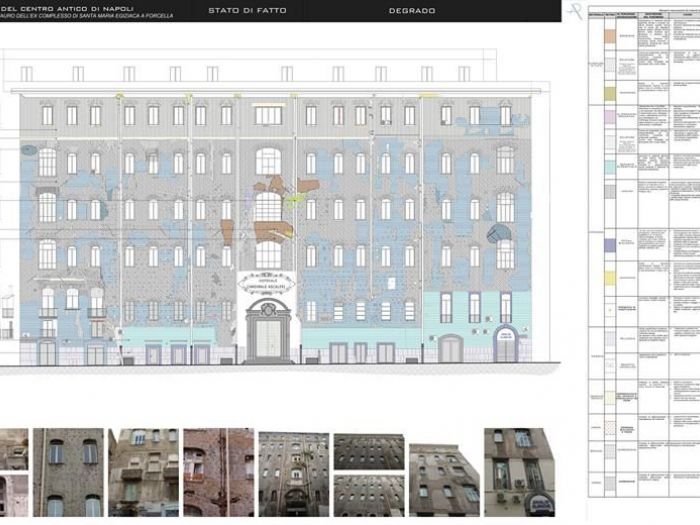
Task: Open the photo of two arched brick windows
Action: coord(67,472)
